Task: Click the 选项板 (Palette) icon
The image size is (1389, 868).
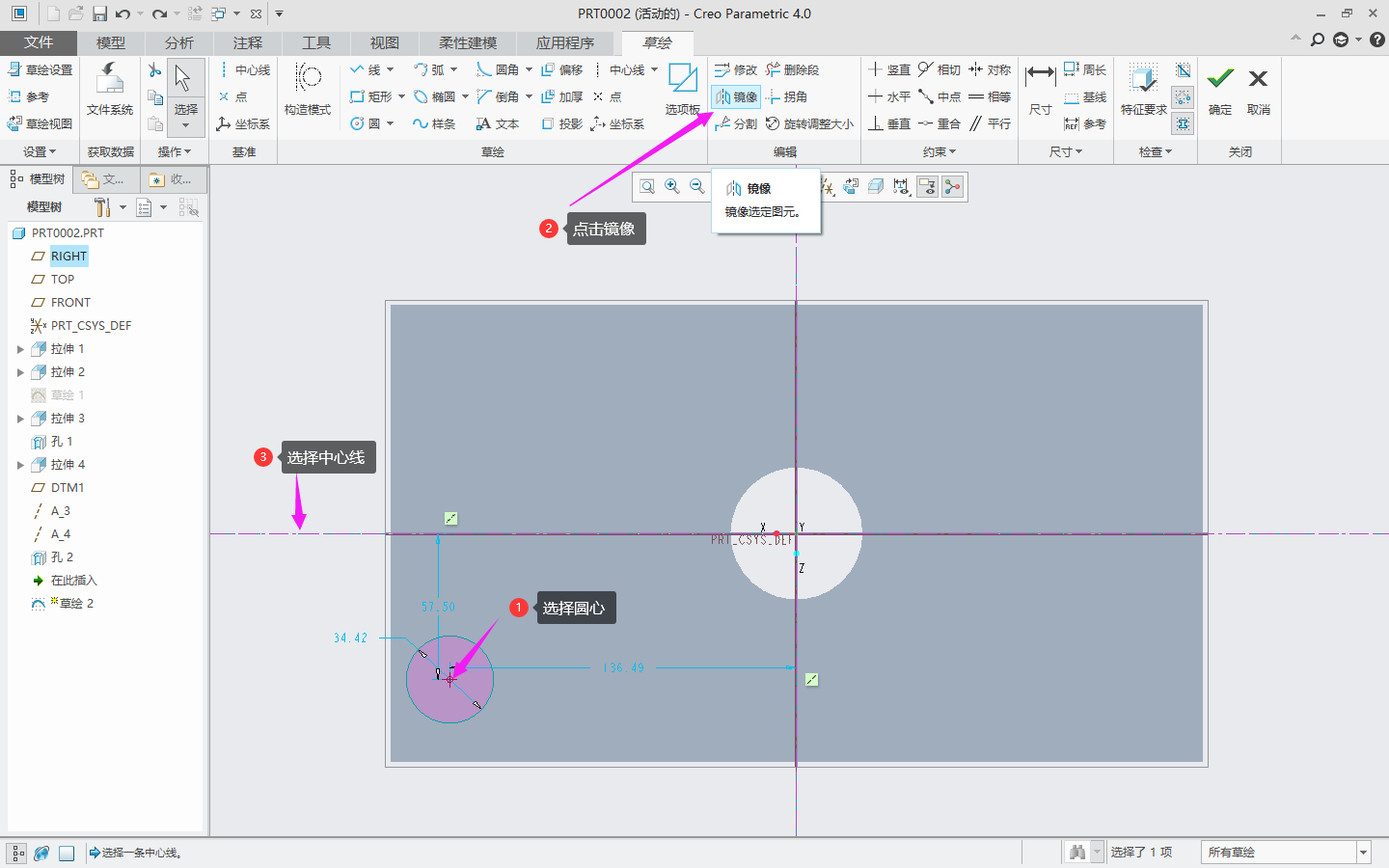Action: (x=682, y=87)
